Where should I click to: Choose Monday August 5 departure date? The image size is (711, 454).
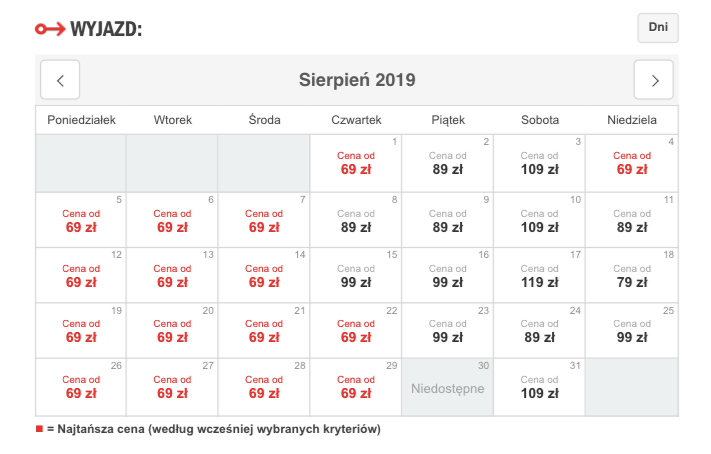coord(80,220)
